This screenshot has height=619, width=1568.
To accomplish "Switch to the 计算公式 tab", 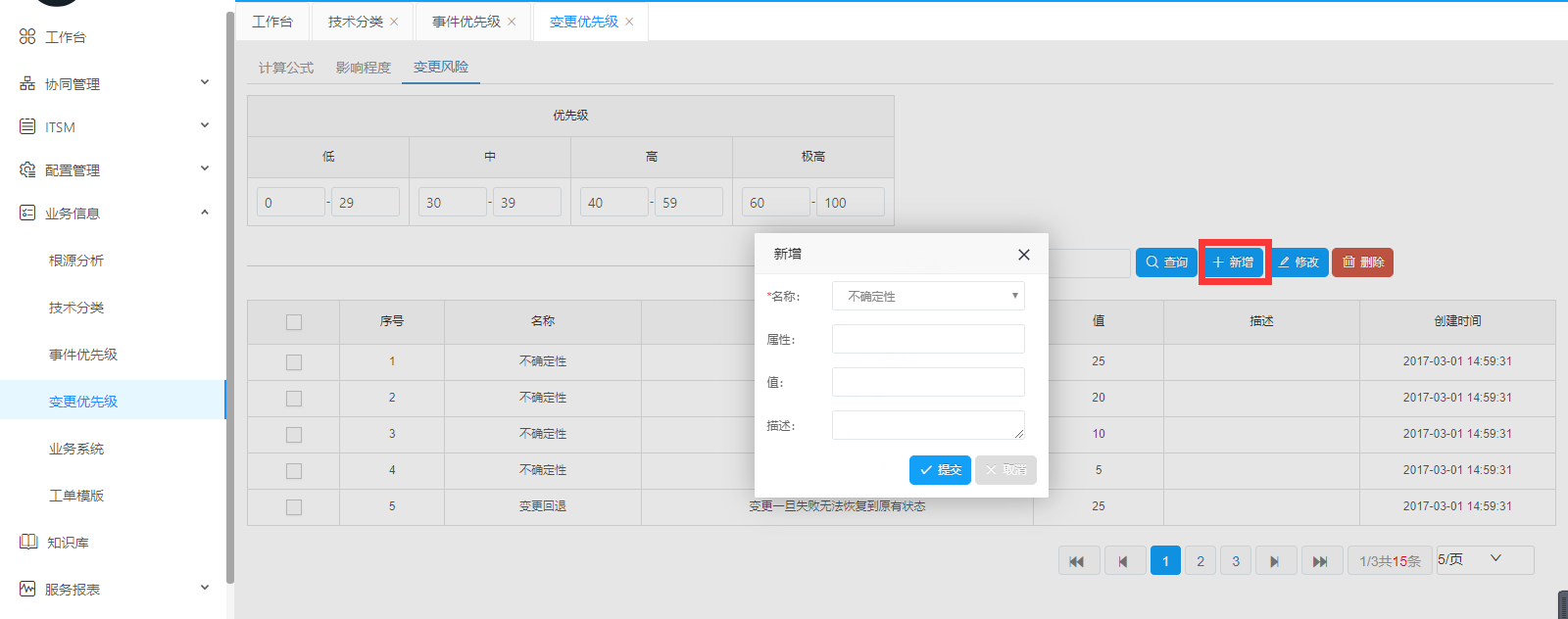I will (285, 68).
